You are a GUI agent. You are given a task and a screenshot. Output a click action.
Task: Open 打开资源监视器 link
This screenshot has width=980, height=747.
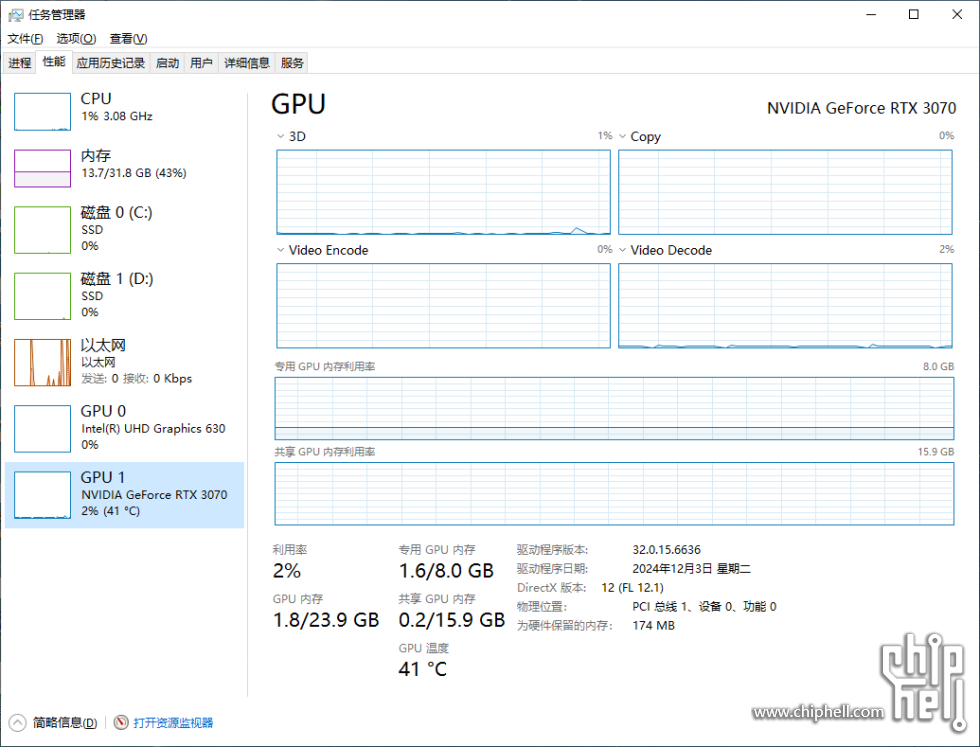point(173,723)
